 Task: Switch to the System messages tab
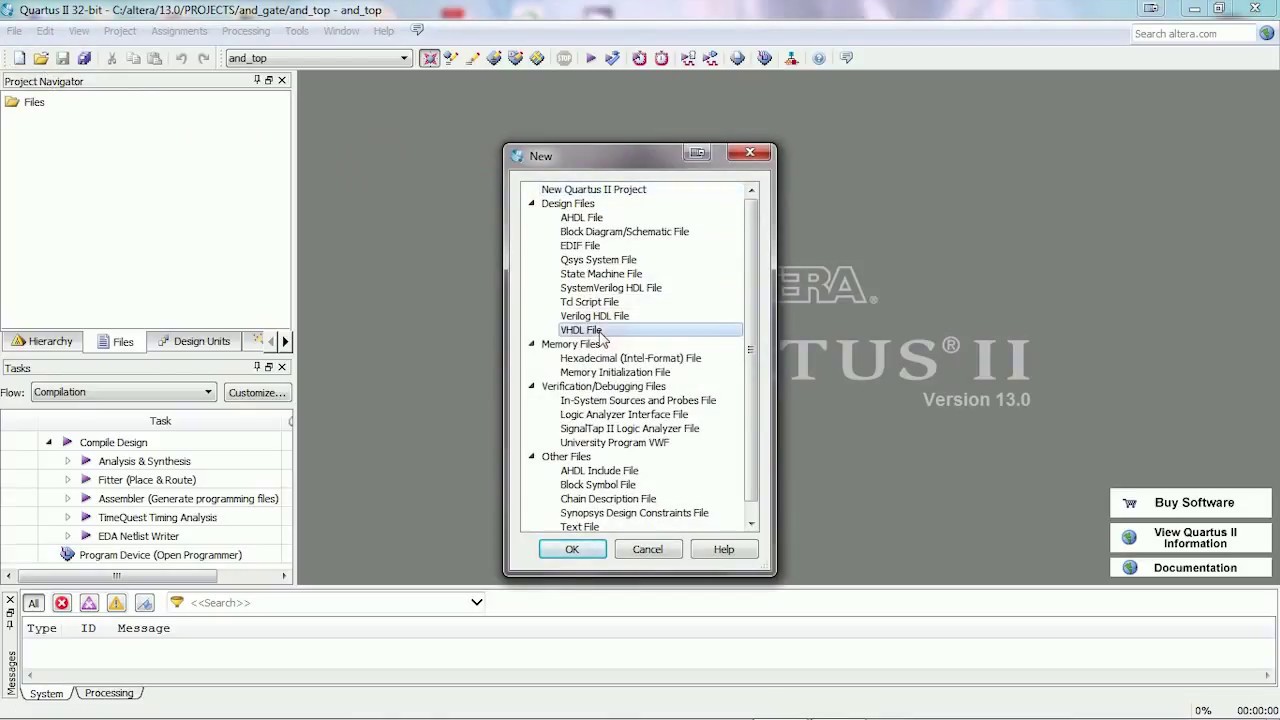(46, 693)
